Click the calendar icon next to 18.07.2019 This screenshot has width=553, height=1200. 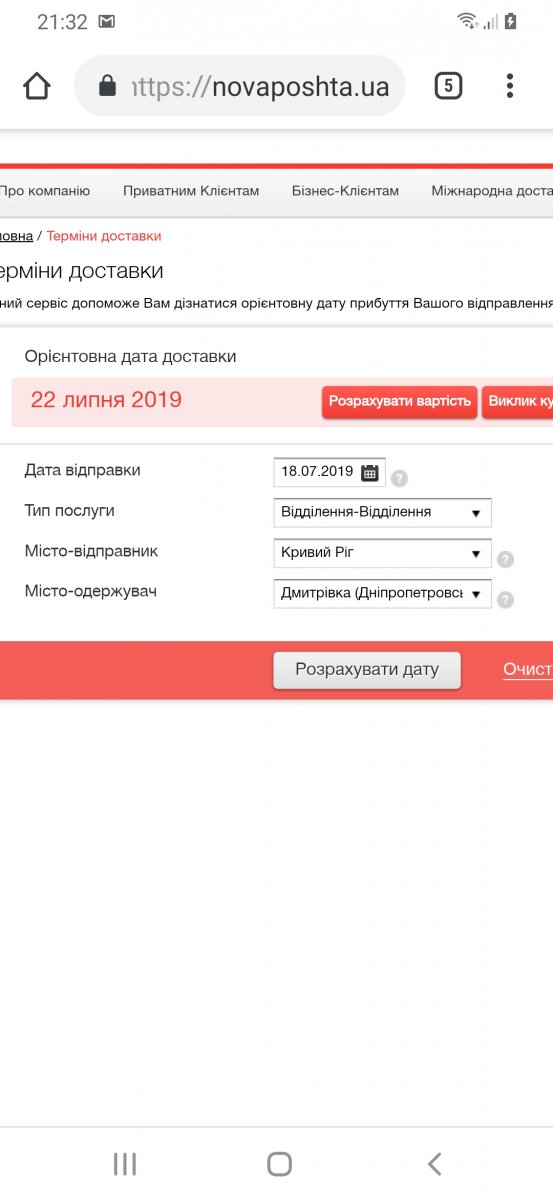click(370, 472)
